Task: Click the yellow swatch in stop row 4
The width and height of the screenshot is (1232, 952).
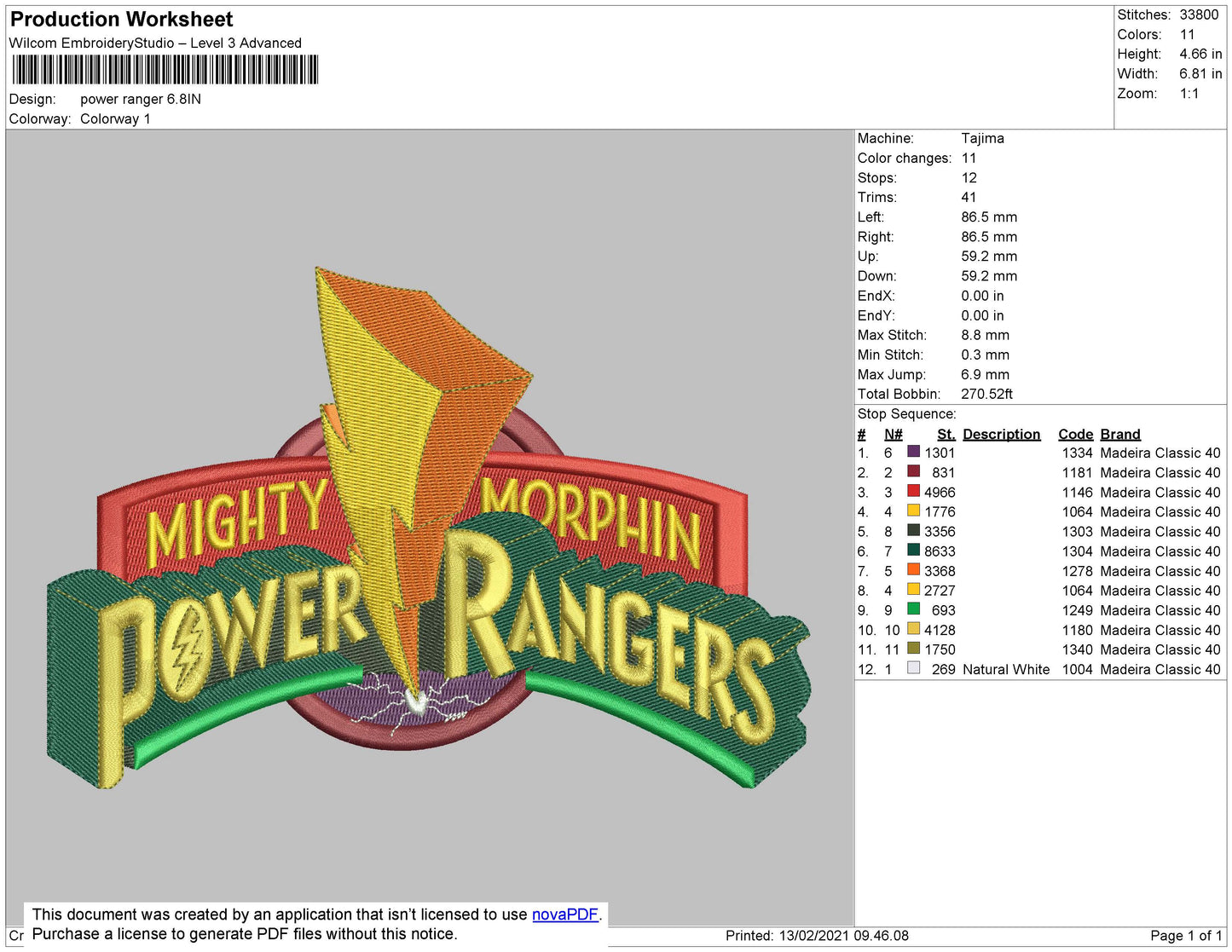Action: click(x=913, y=511)
